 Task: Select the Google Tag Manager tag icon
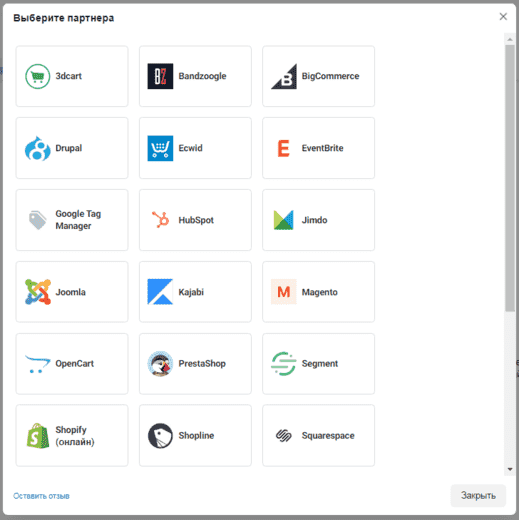click(38, 220)
